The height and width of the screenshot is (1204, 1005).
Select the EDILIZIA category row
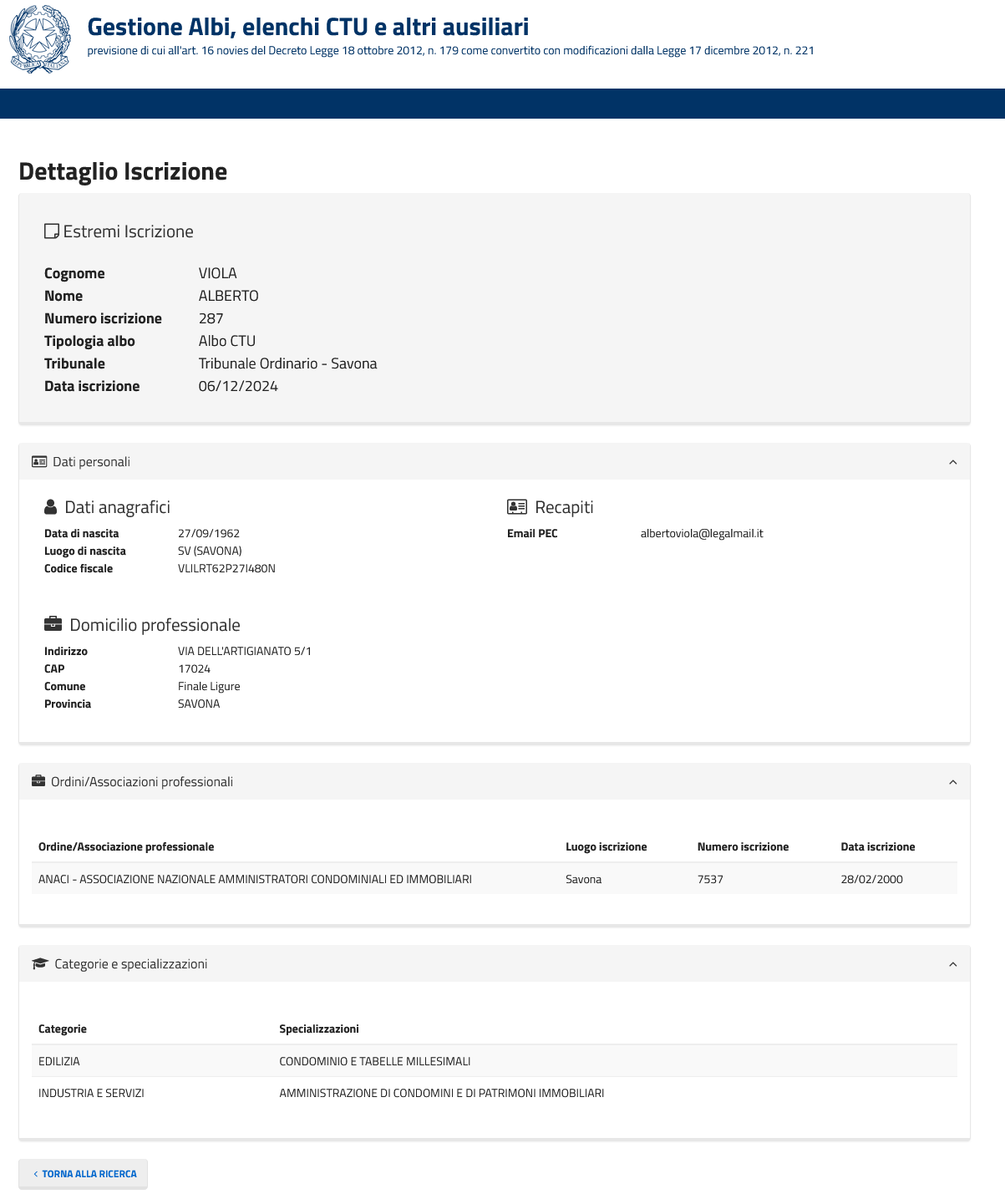click(x=493, y=1061)
